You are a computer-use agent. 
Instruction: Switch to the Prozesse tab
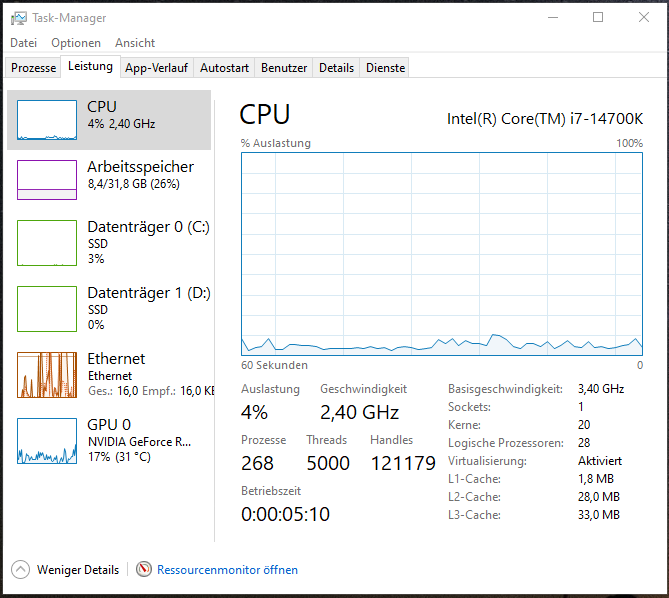pyautogui.click(x=33, y=68)
